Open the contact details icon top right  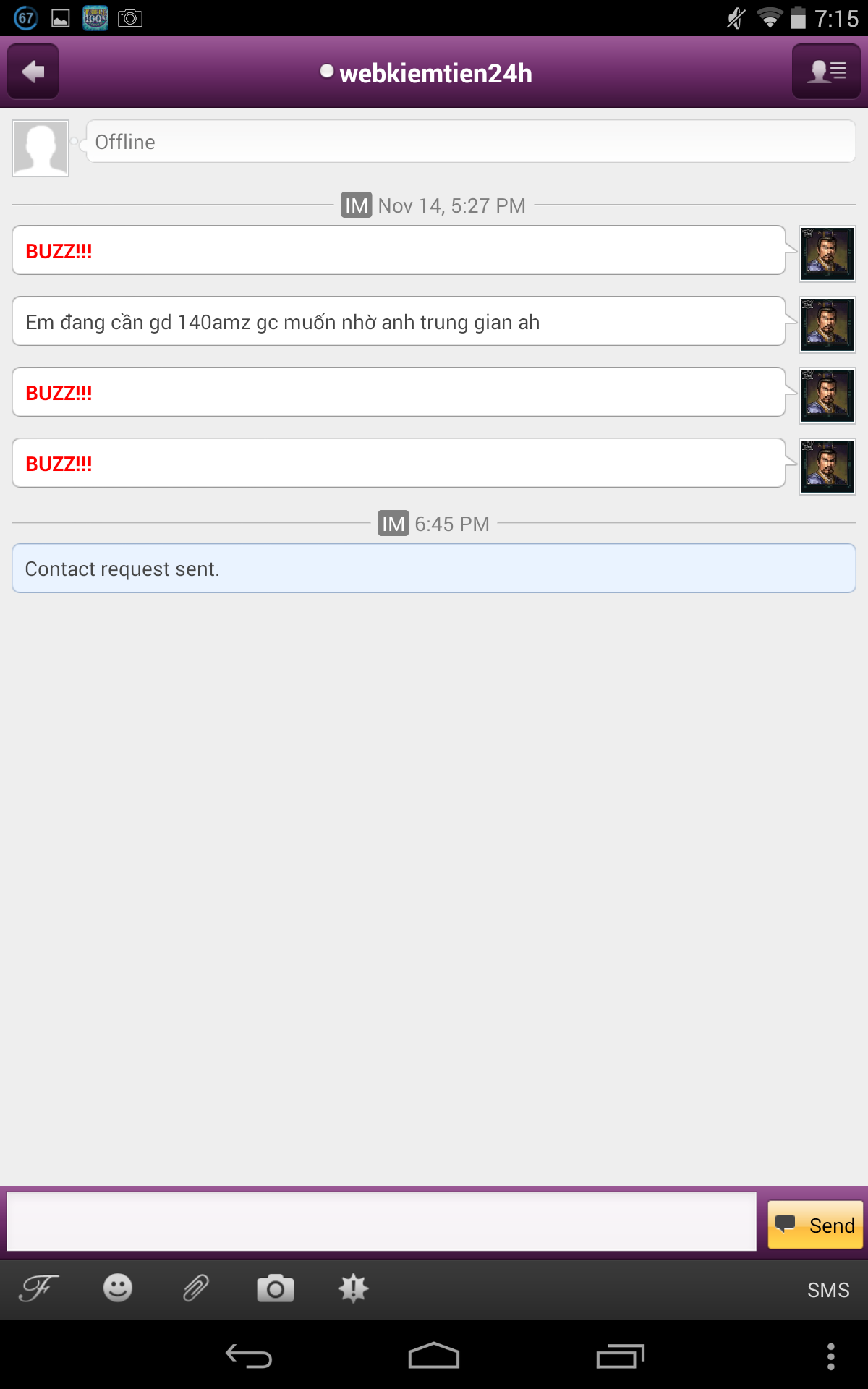point(827,72)
